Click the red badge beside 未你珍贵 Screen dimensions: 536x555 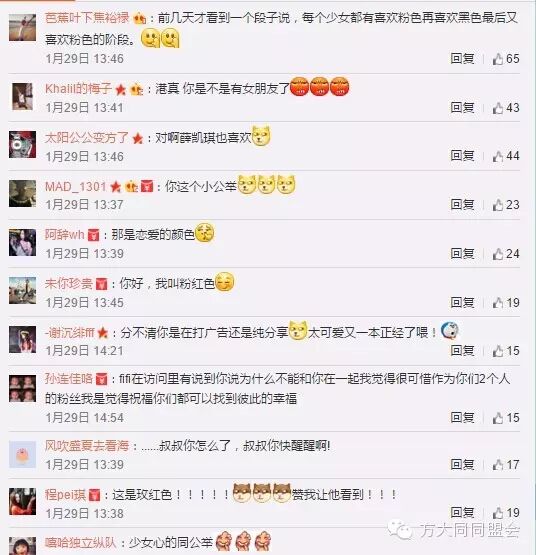(x=101, y=284)
